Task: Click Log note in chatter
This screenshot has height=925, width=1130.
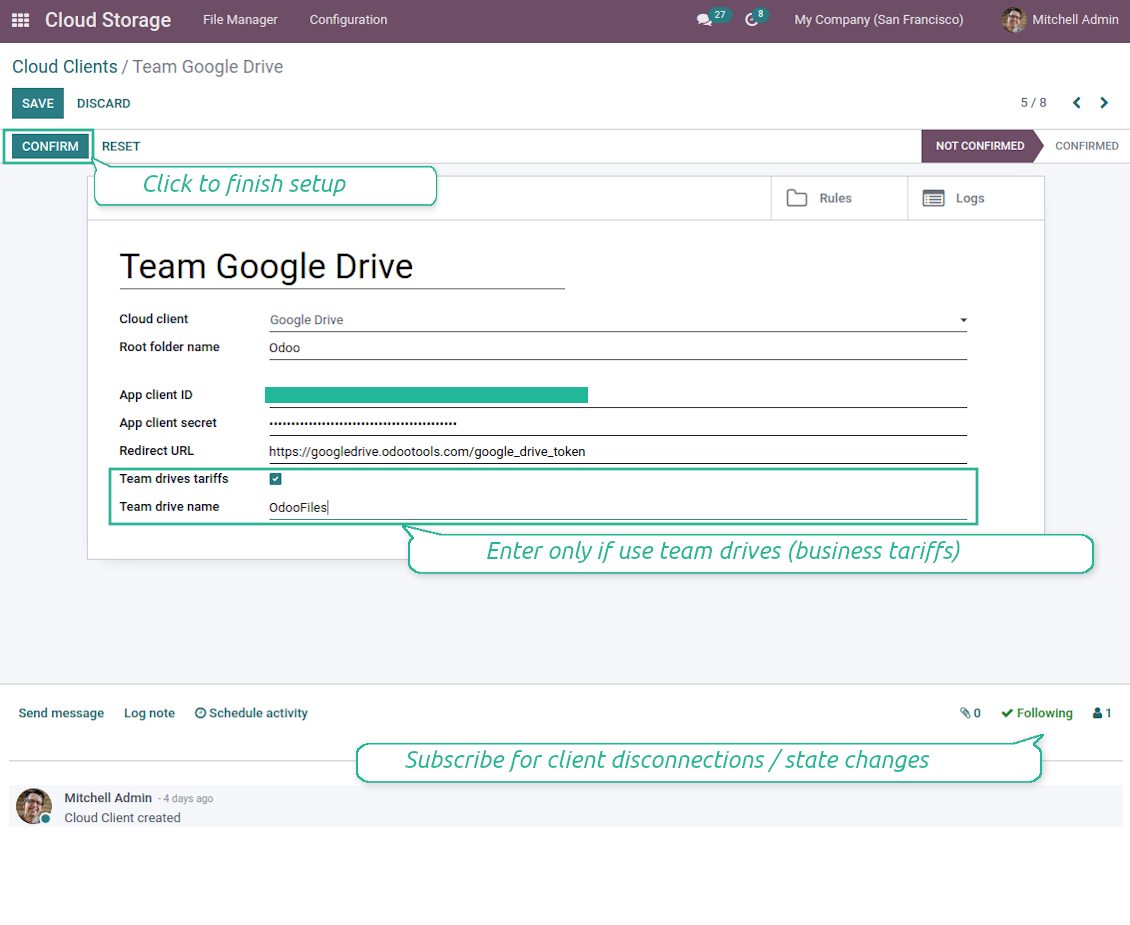Action: pos(149,713)
